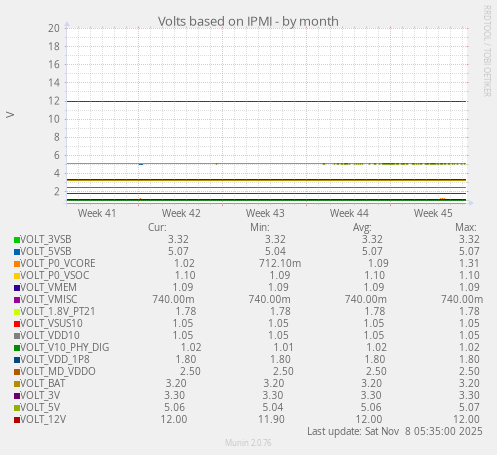This screenshot has width=497, height=455.
Task: Click the lime VOLT_1.8V_PT21 swatch
Action: tap(17, 312)
